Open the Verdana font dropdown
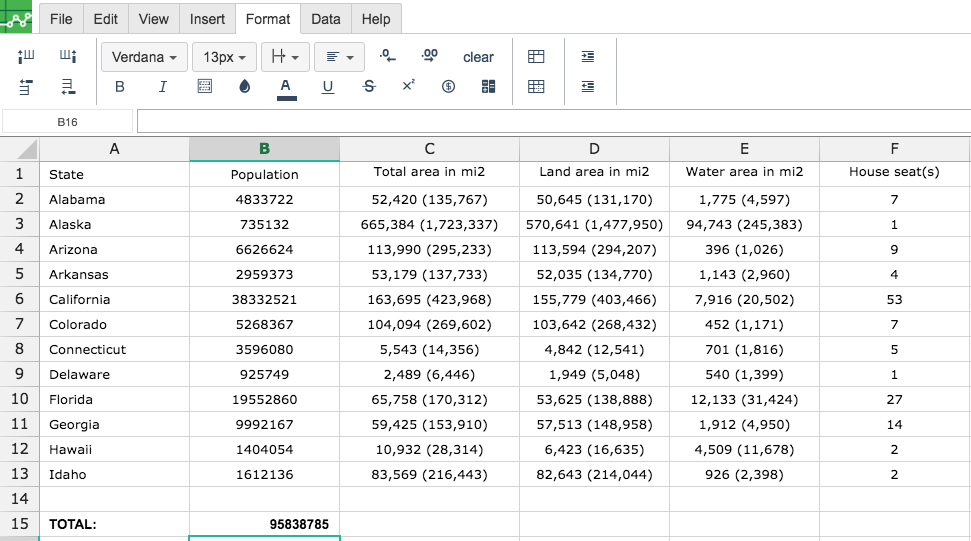The image size is (971, 541). [144, 57]
